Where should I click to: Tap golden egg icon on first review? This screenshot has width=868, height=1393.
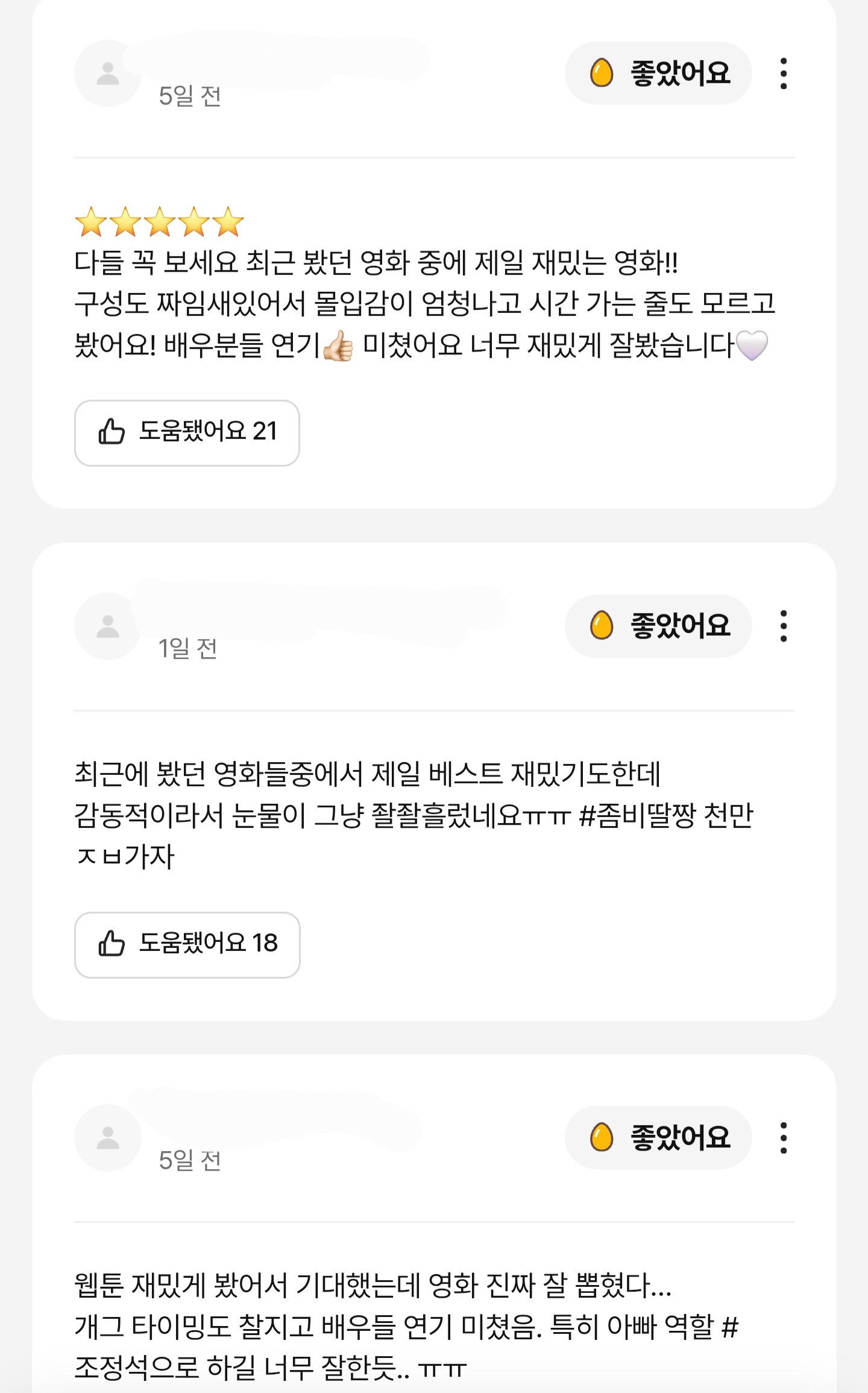pos(601,73)
